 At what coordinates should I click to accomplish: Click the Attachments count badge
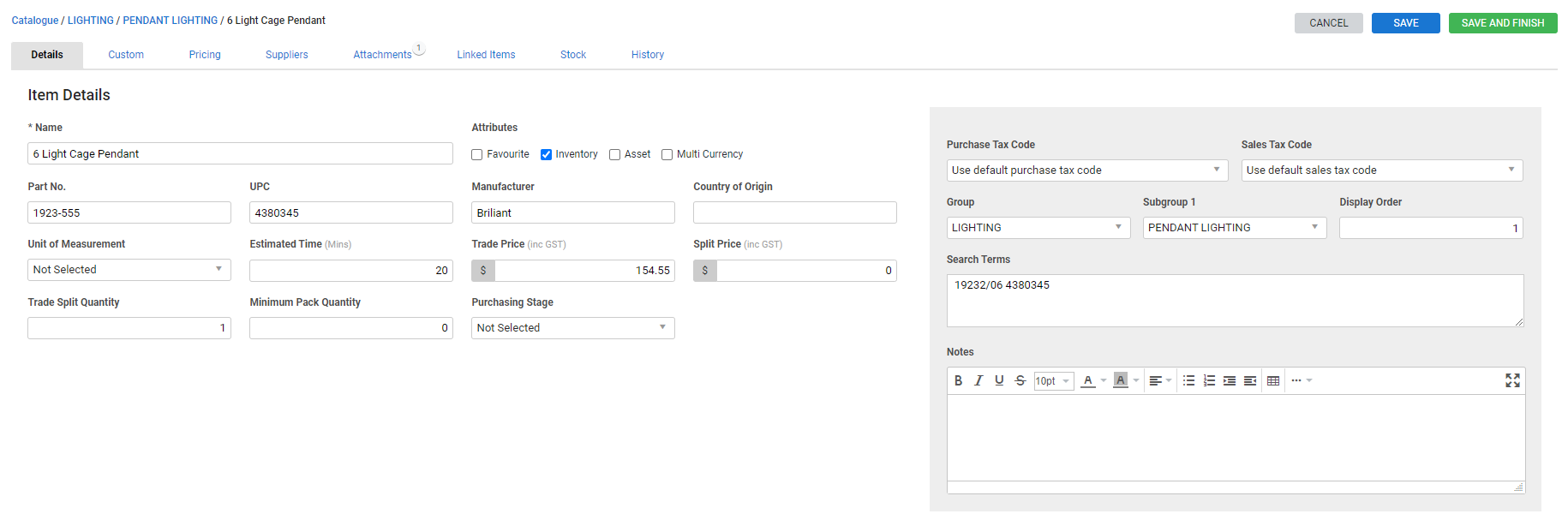click(418, 48)
